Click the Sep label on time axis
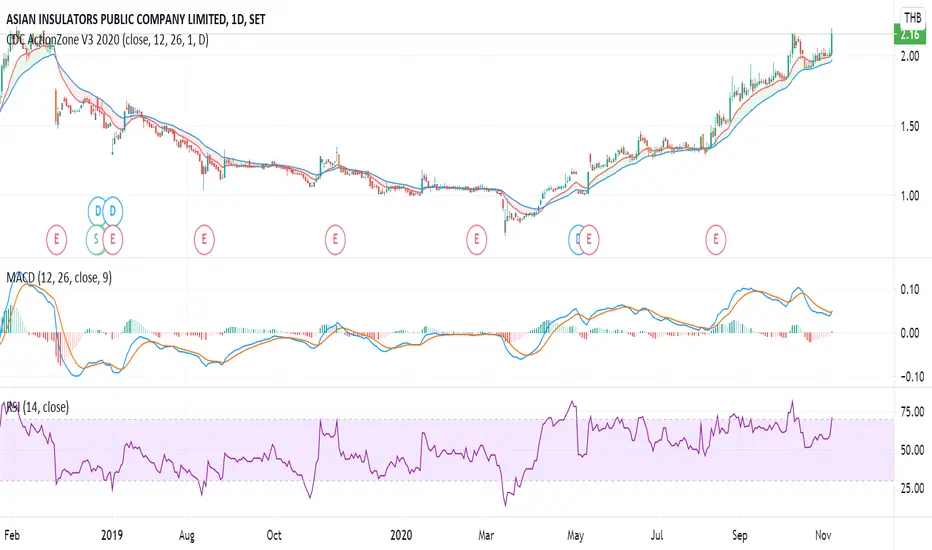The image size is (932, 550). pos(739,536)
